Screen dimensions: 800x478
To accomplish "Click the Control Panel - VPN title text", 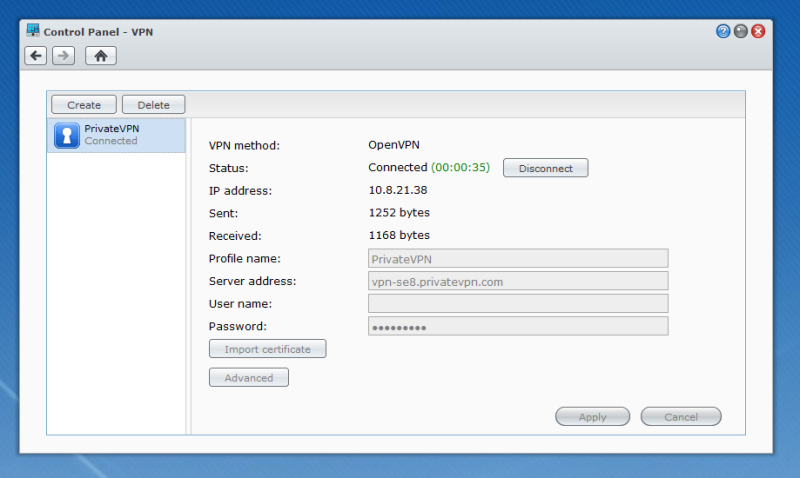I will [98, 32].
